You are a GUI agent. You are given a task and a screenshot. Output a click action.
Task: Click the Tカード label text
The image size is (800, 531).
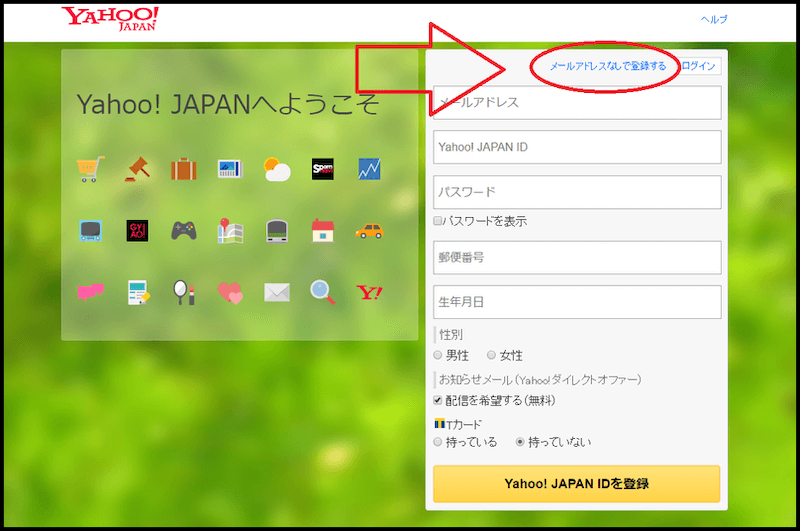click(464, 424)
